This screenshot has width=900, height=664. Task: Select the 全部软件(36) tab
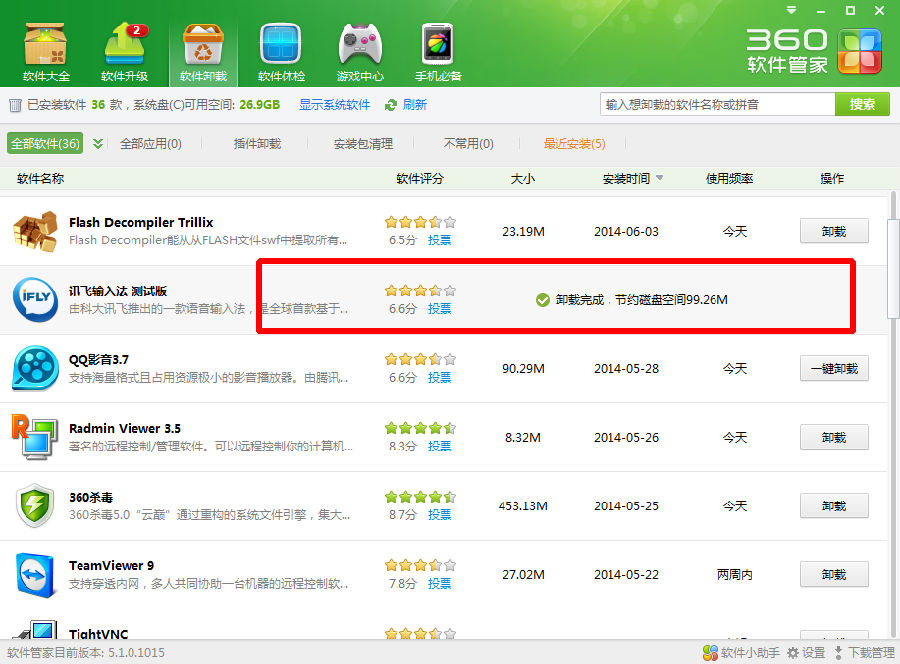[45, 143]
